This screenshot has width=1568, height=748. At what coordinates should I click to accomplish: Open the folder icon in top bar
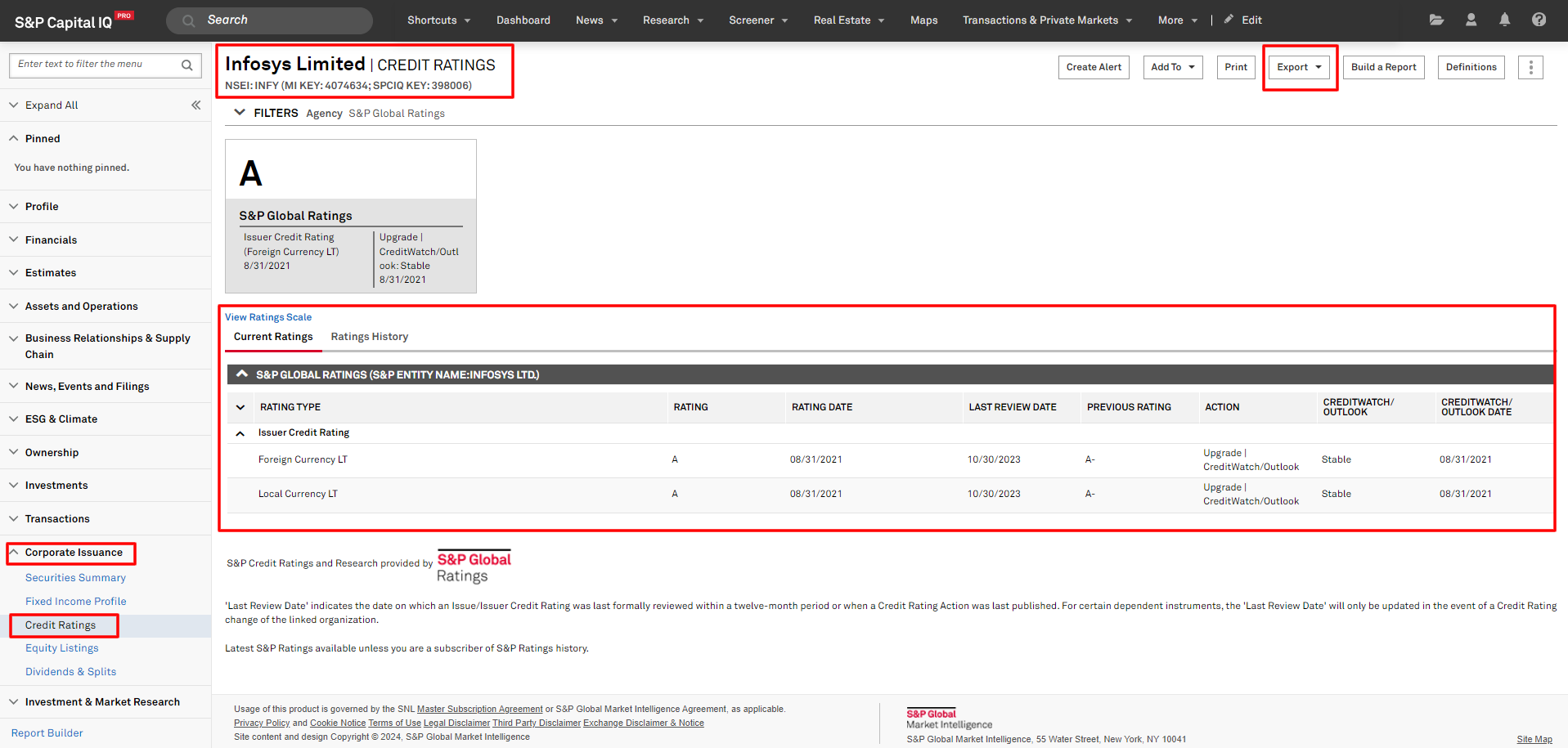click(x=1436, y=20)
